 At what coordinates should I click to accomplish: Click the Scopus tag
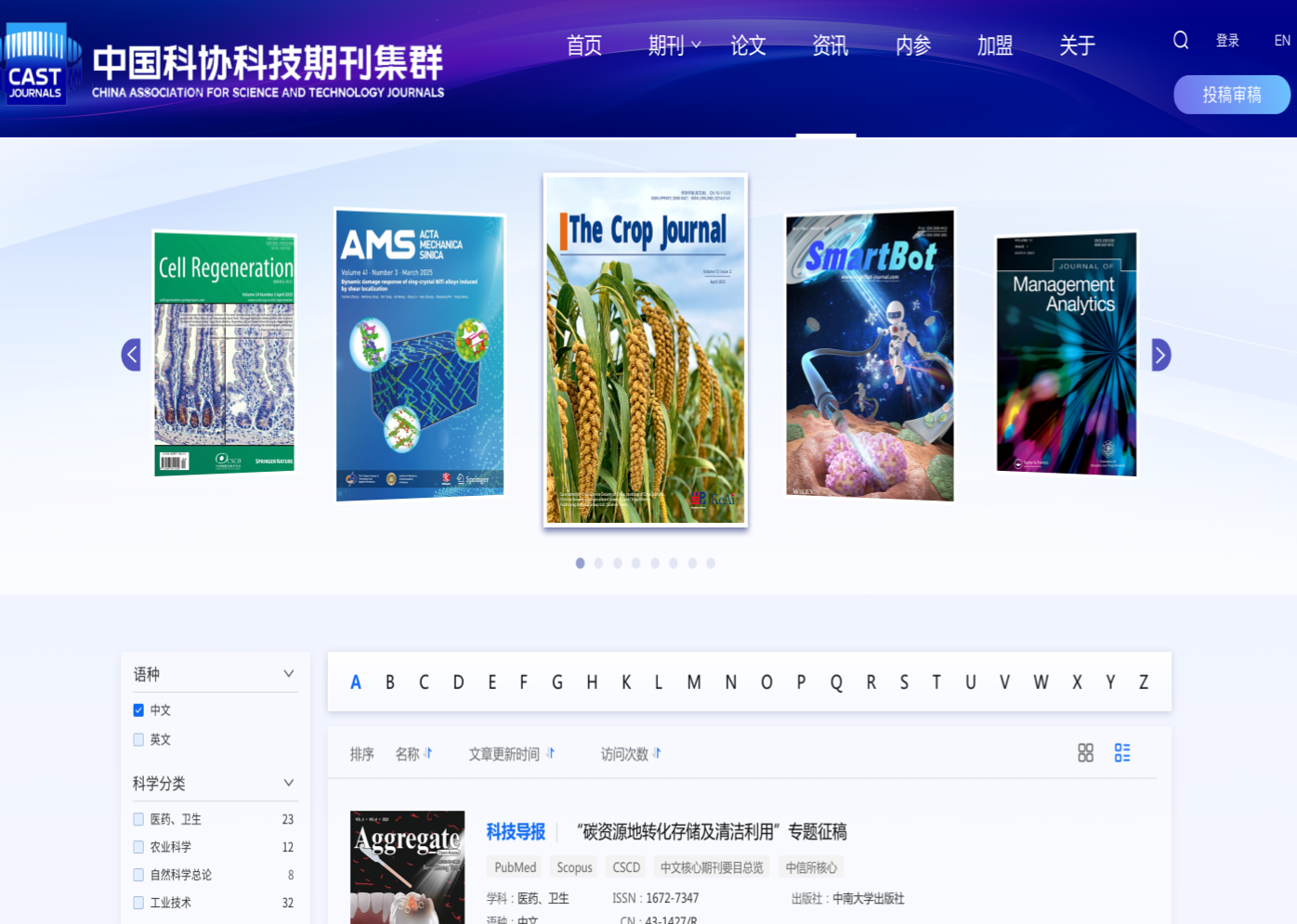coord(574,867)
